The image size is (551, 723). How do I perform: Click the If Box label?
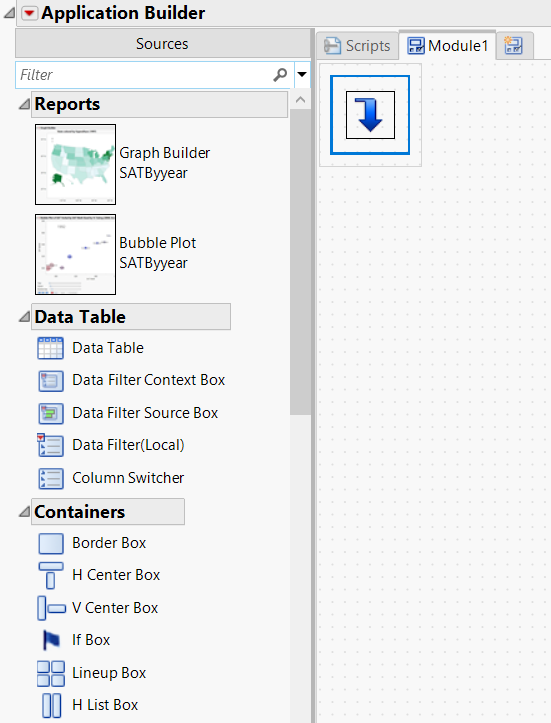click(91, 640)
